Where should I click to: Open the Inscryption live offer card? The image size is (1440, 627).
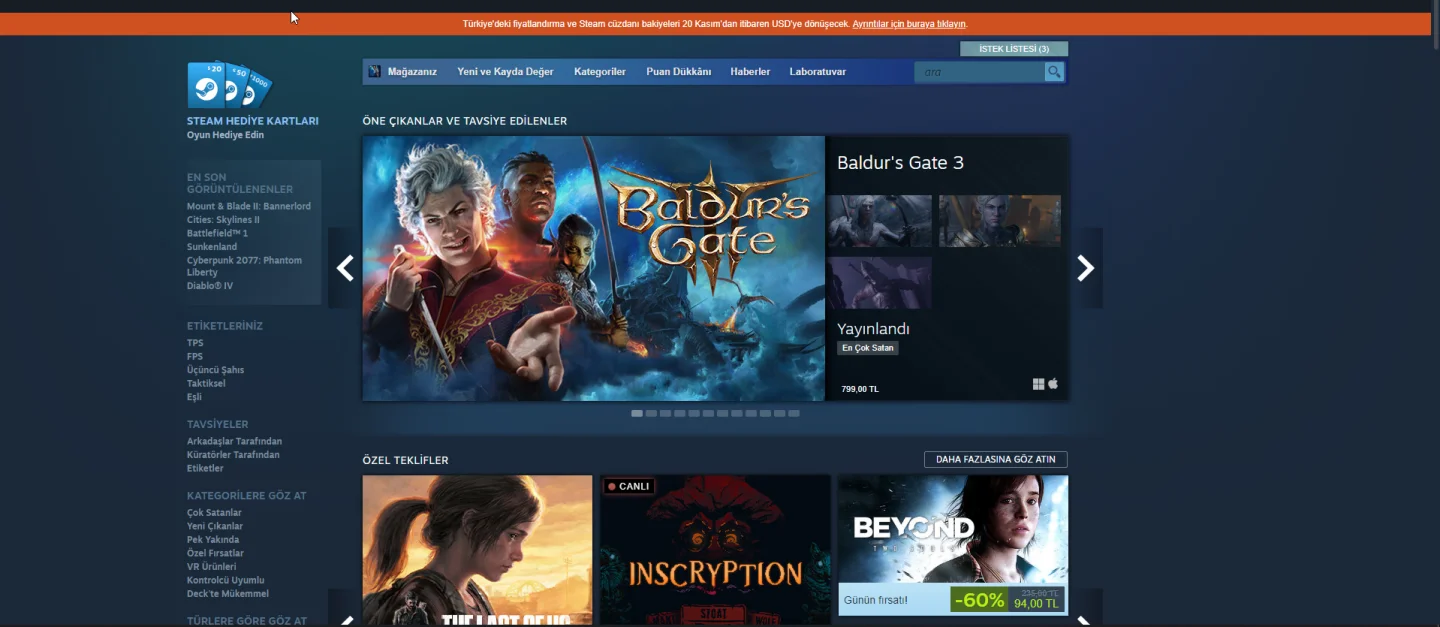715,550
